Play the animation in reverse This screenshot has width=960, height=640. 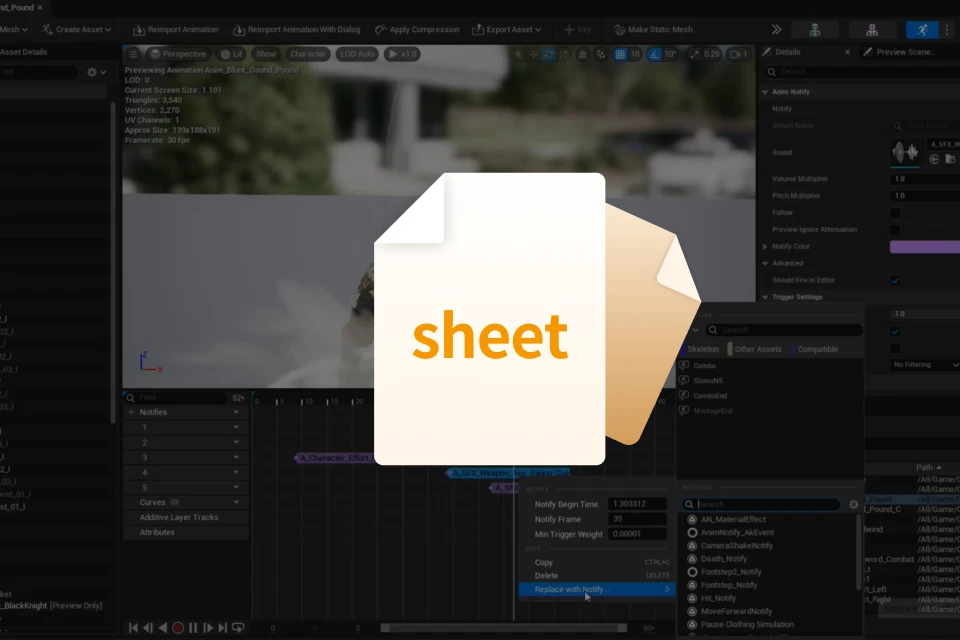163,628
